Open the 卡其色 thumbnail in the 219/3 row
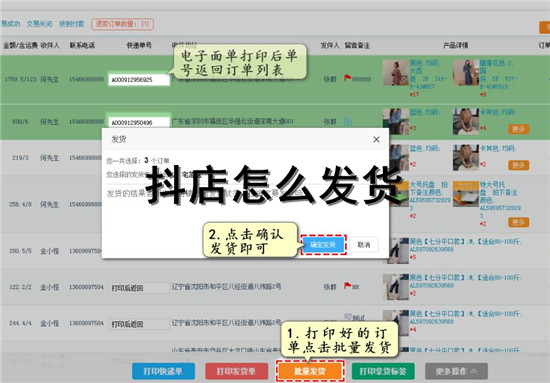The width and height of the screenshot is (550, 383). click(466, 157)
